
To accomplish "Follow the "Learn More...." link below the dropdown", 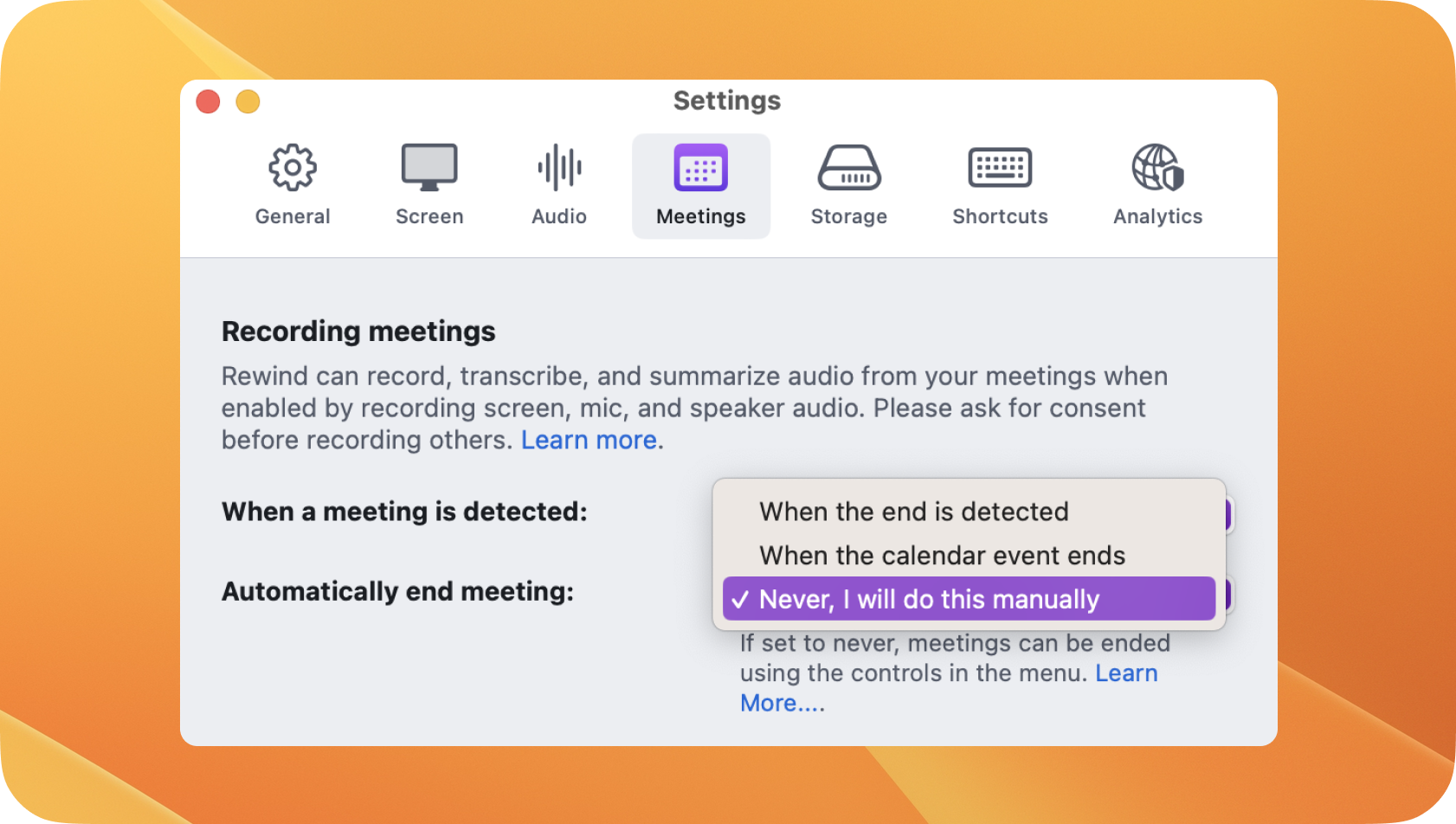I will coord(782,704).
